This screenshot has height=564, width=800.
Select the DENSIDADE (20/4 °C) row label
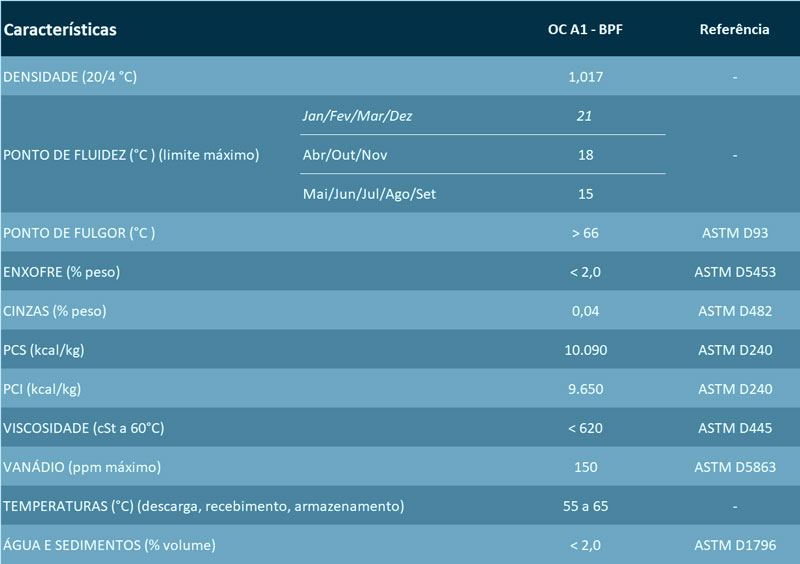[x=70, y=76]
